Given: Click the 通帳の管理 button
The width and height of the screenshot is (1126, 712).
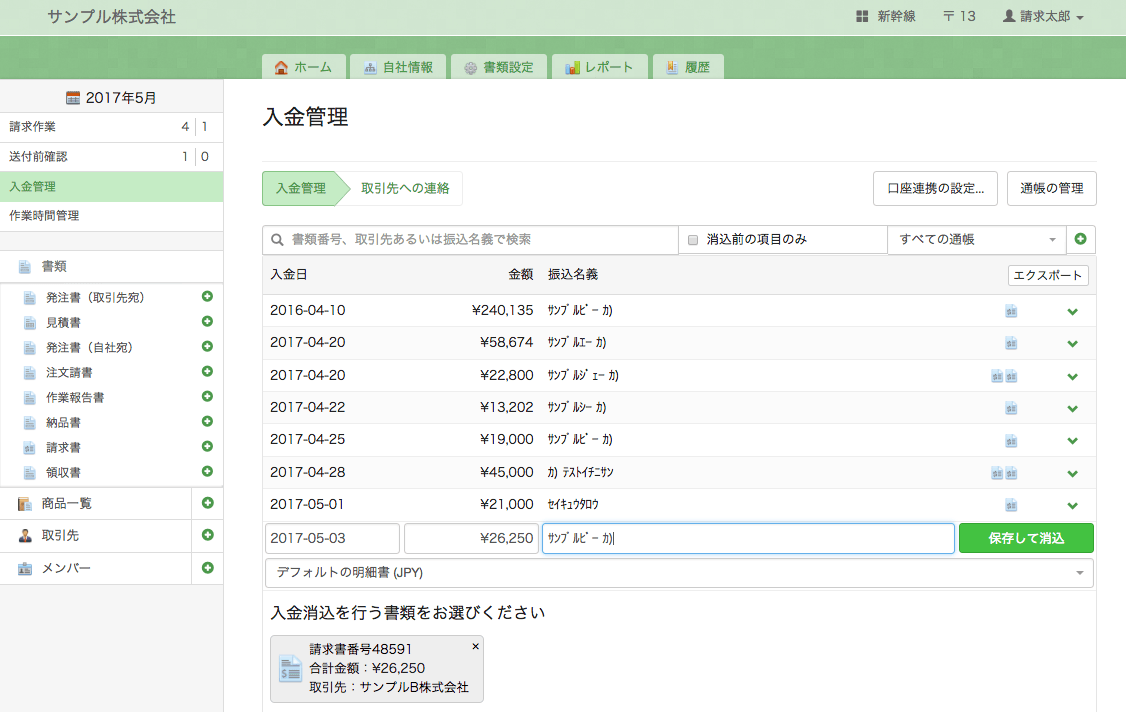Looking at the screenshot, I should click(x=1051, y=188).
